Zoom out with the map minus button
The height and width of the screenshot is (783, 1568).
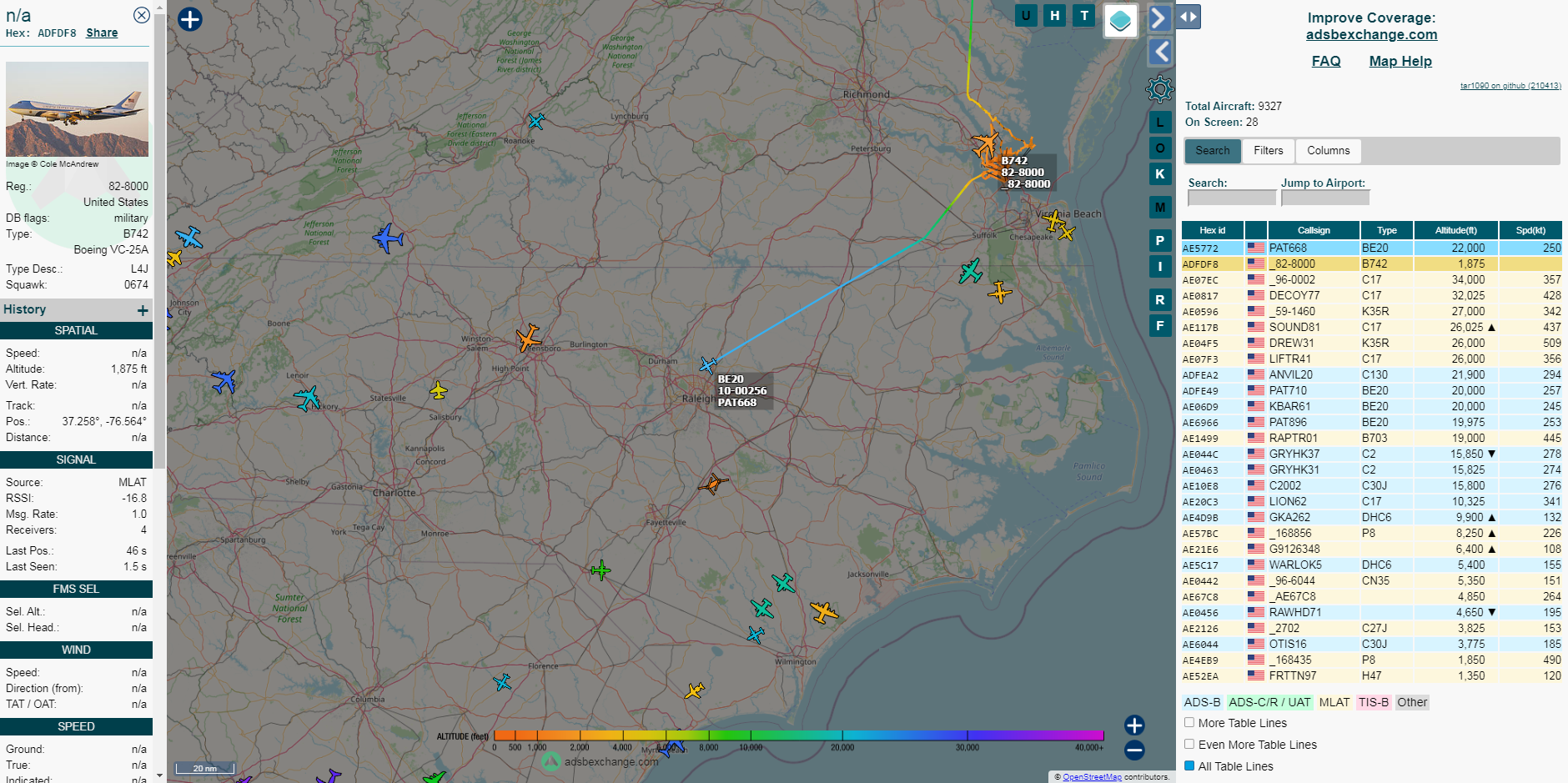pos(1134,750)
